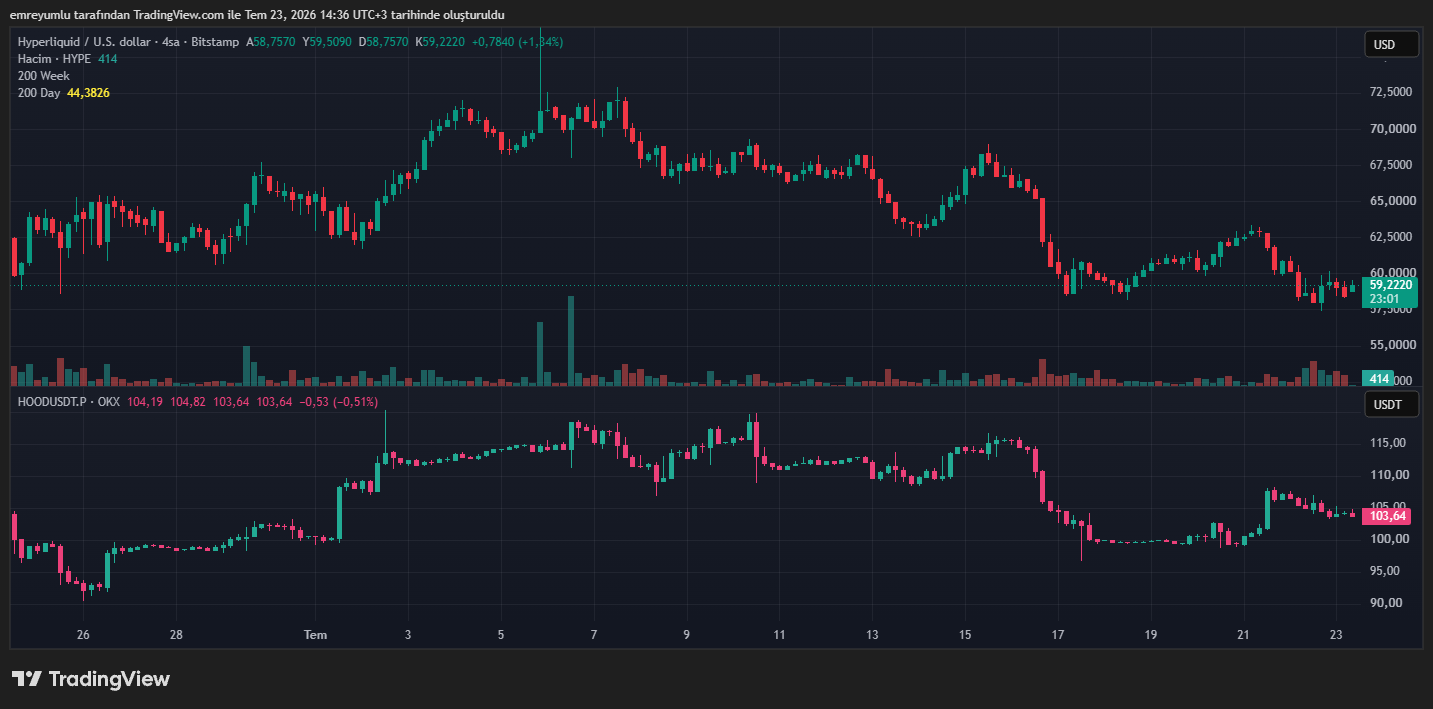The height and width of the screenshot is (709, 1433).
Task: Click the HOODUSDT.P · OKX symbol label
Action: click(70, 401)
